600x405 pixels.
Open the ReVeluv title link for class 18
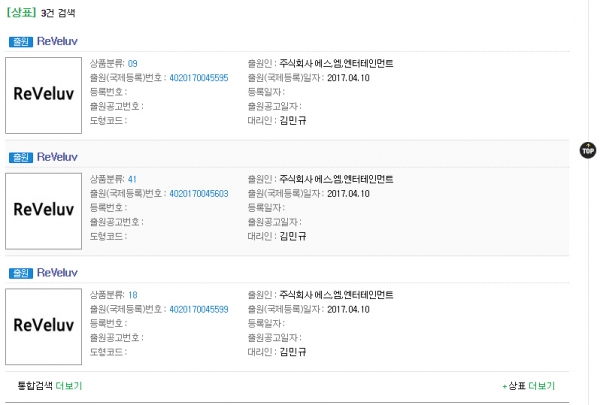[x=56, y=273]
